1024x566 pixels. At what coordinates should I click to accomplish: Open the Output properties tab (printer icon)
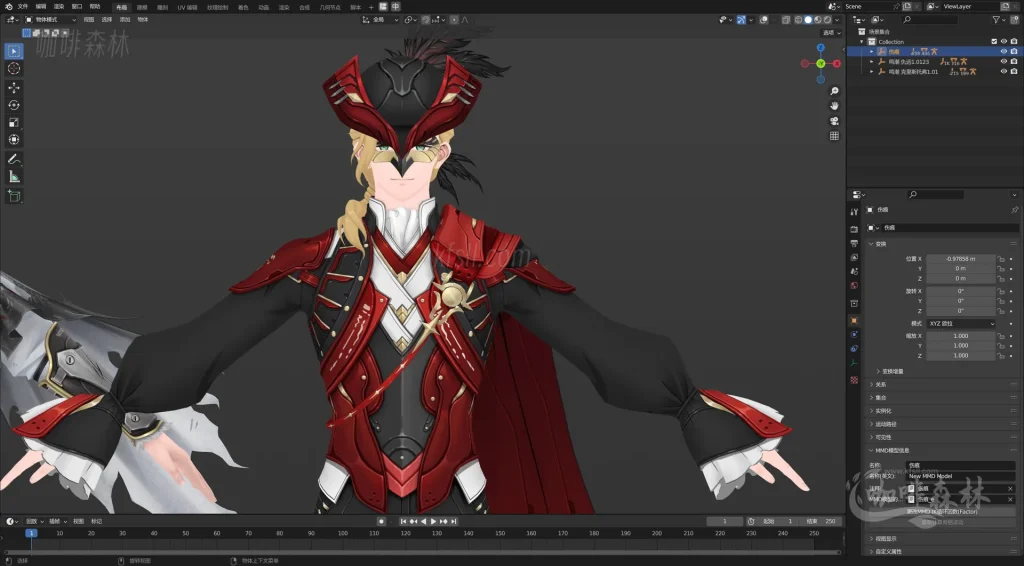(x=854, y=244)
